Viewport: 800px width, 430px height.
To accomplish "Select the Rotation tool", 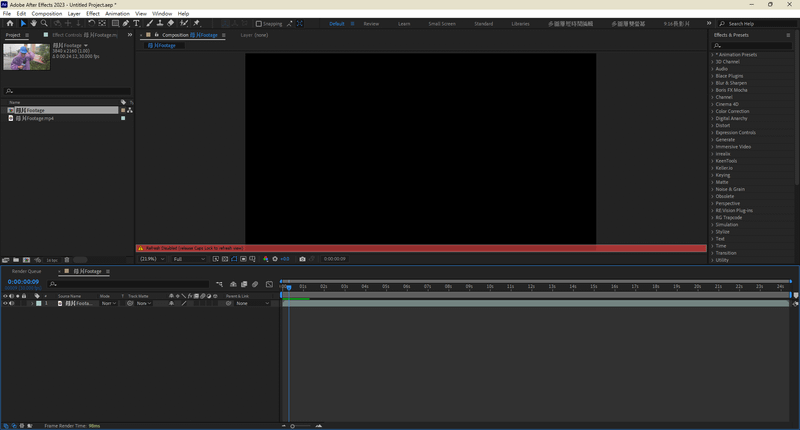I will (x=91, y=23).
